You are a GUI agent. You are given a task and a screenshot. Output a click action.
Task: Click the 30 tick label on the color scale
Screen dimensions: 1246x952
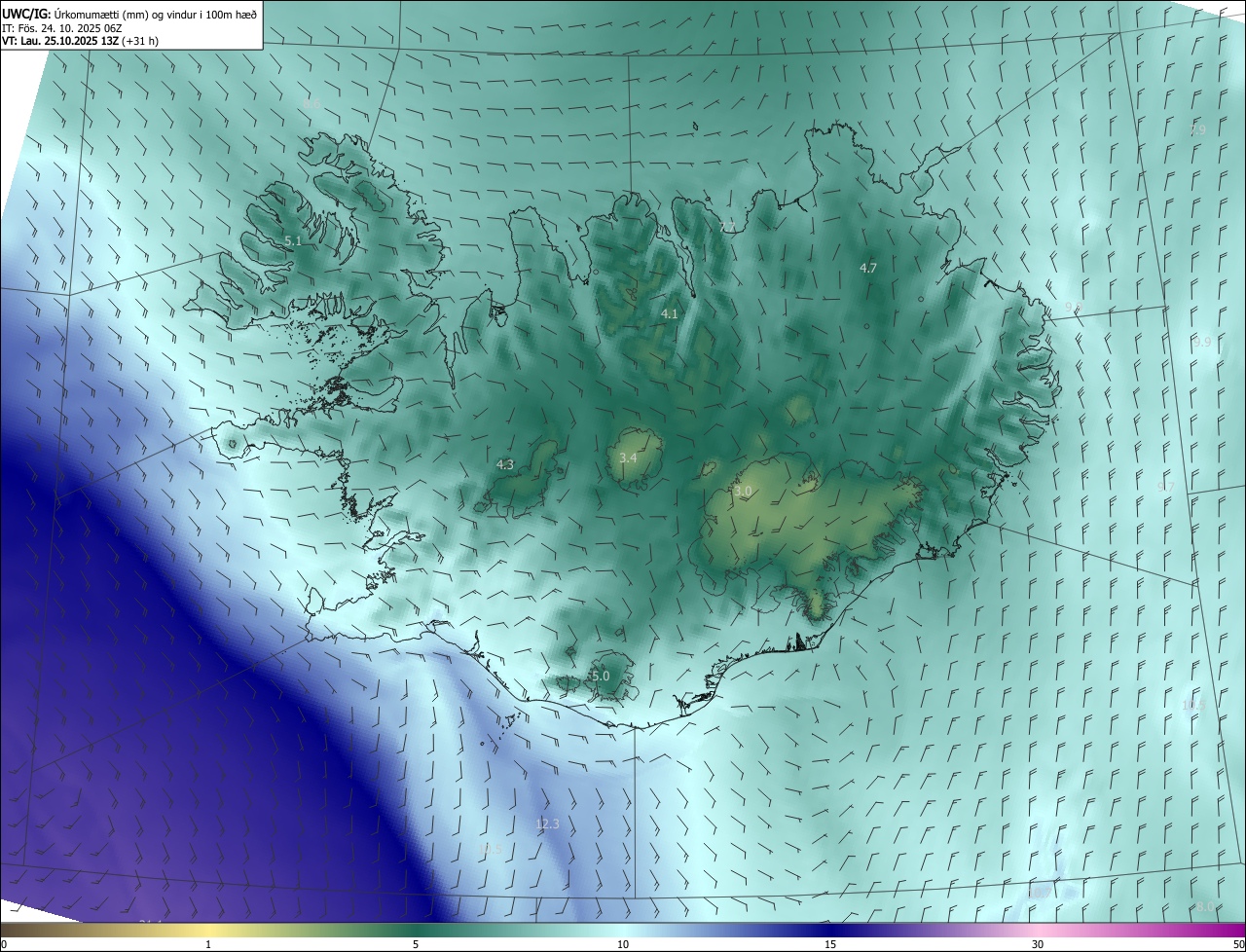click(x=1038, y=944)
